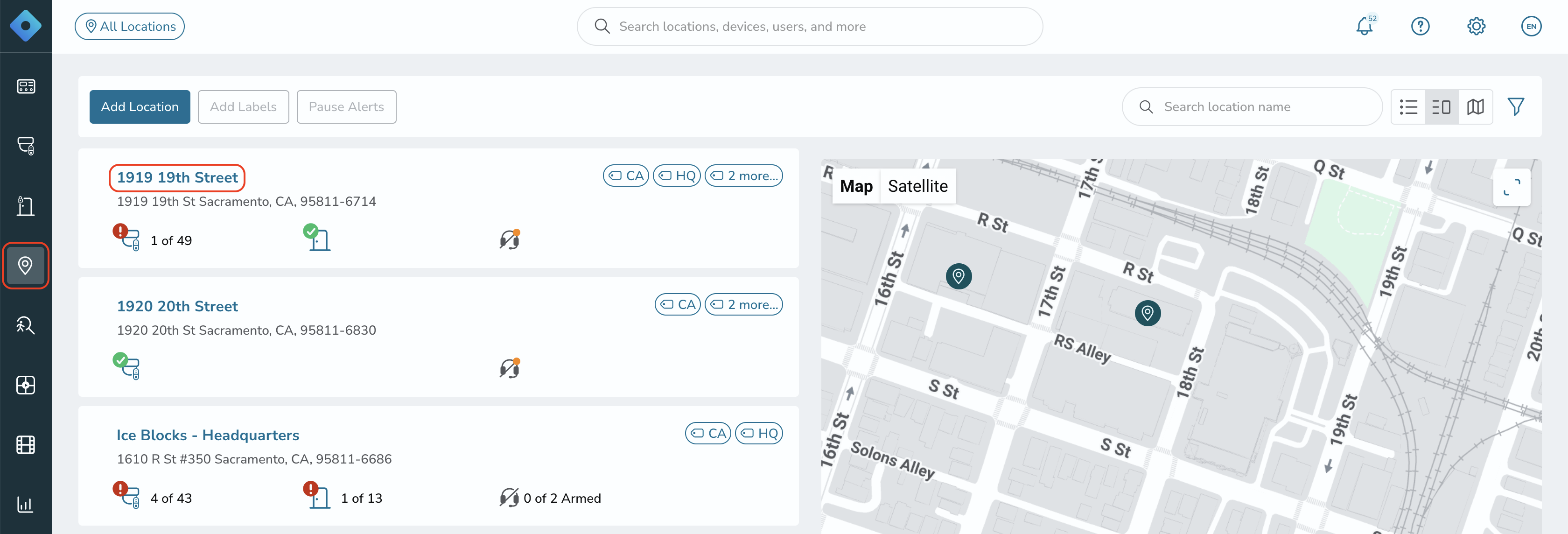1568x534 pixels.
Task: Click the blue diamond home logo
Action: point(26,26)
